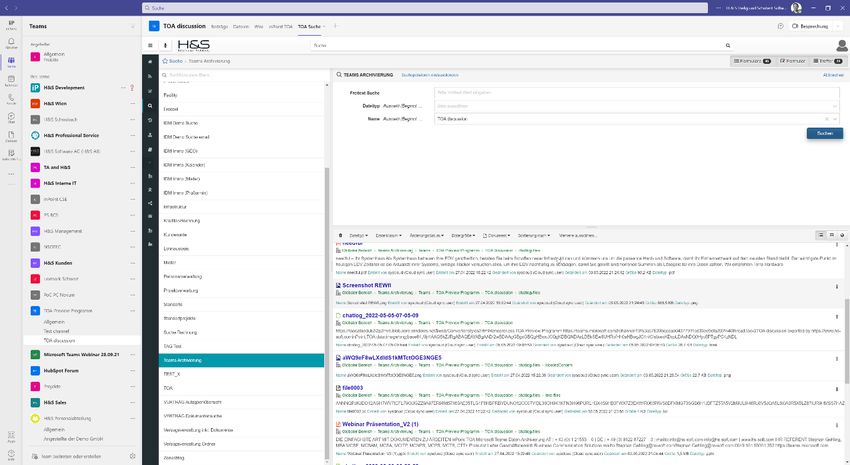Open the Activity bell in Teams rail
The image size is (850, 465).
tap(11, 42)
